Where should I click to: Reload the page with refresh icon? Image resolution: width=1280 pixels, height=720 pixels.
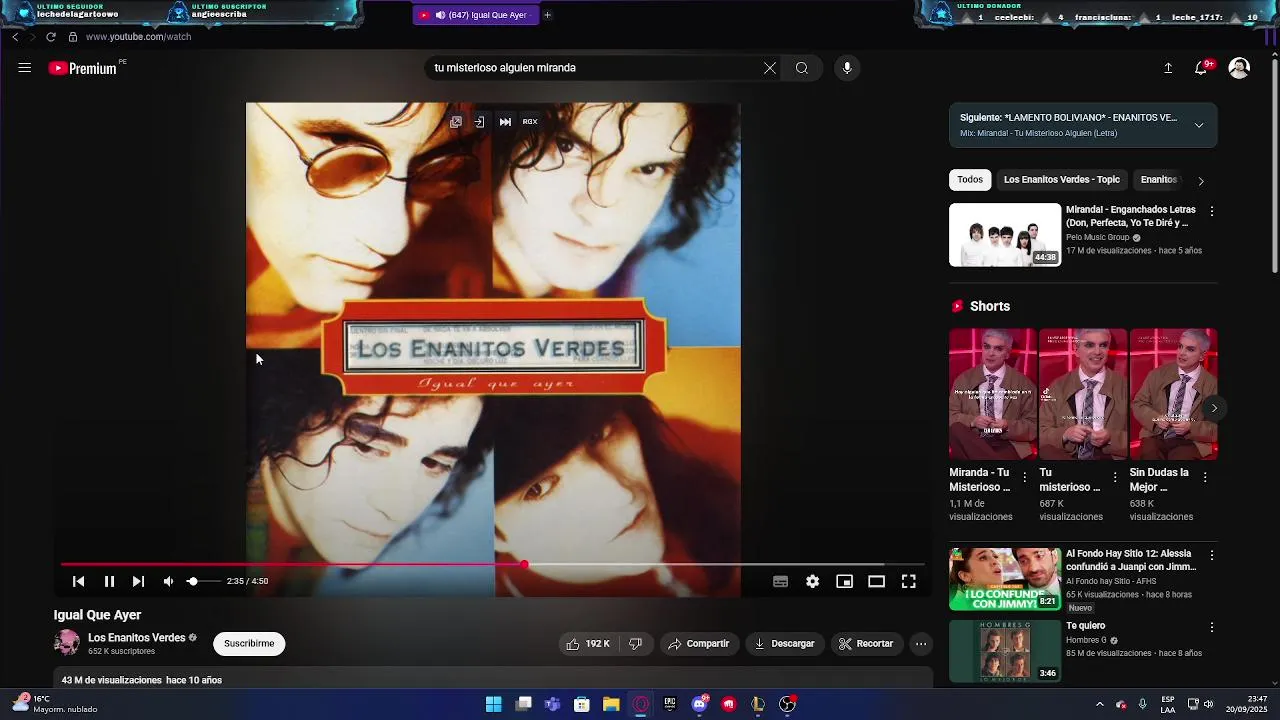pos(50,37)
